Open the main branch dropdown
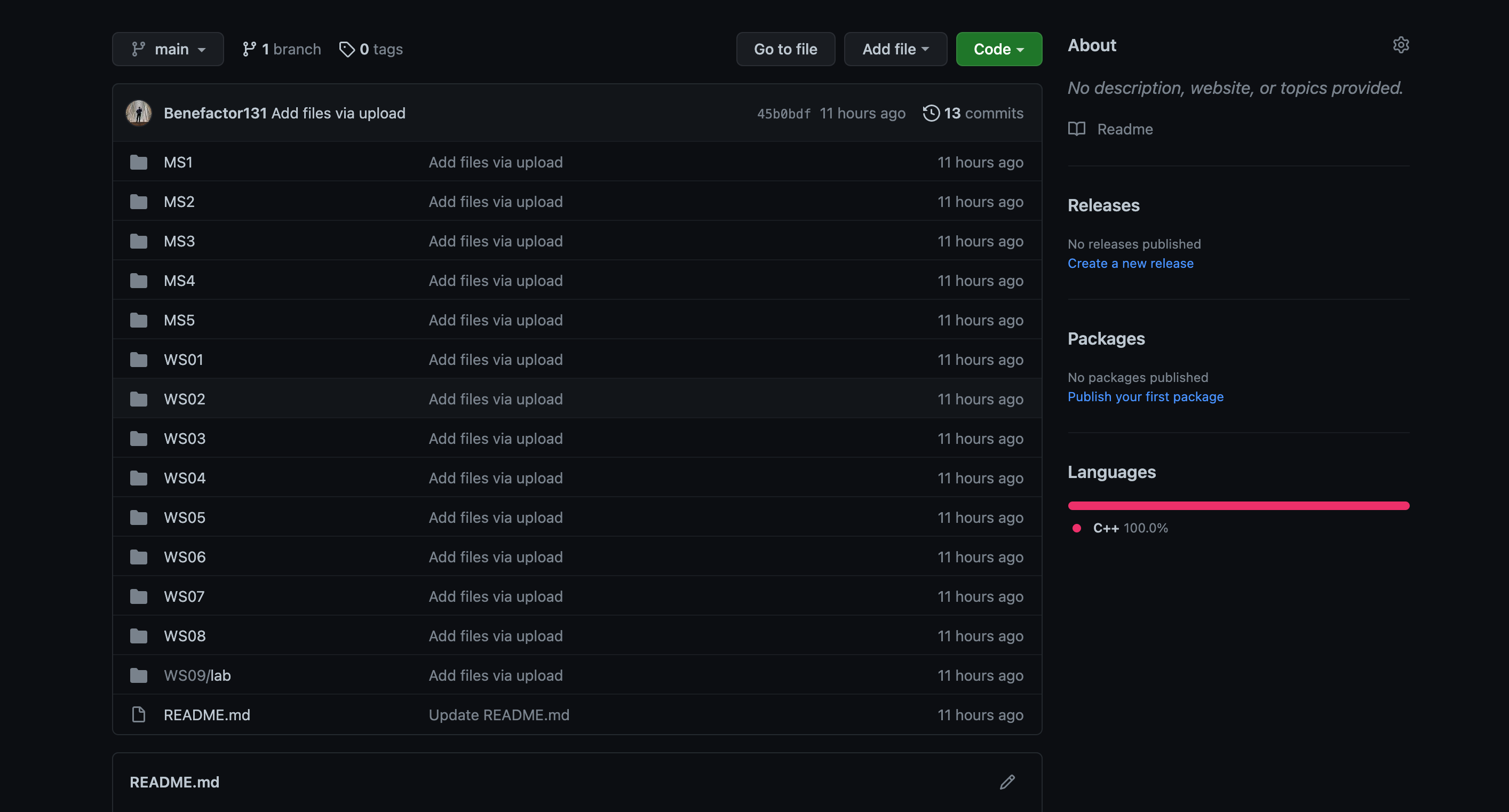The width and height of the screenshot is (1509, 812). point(168,49)
